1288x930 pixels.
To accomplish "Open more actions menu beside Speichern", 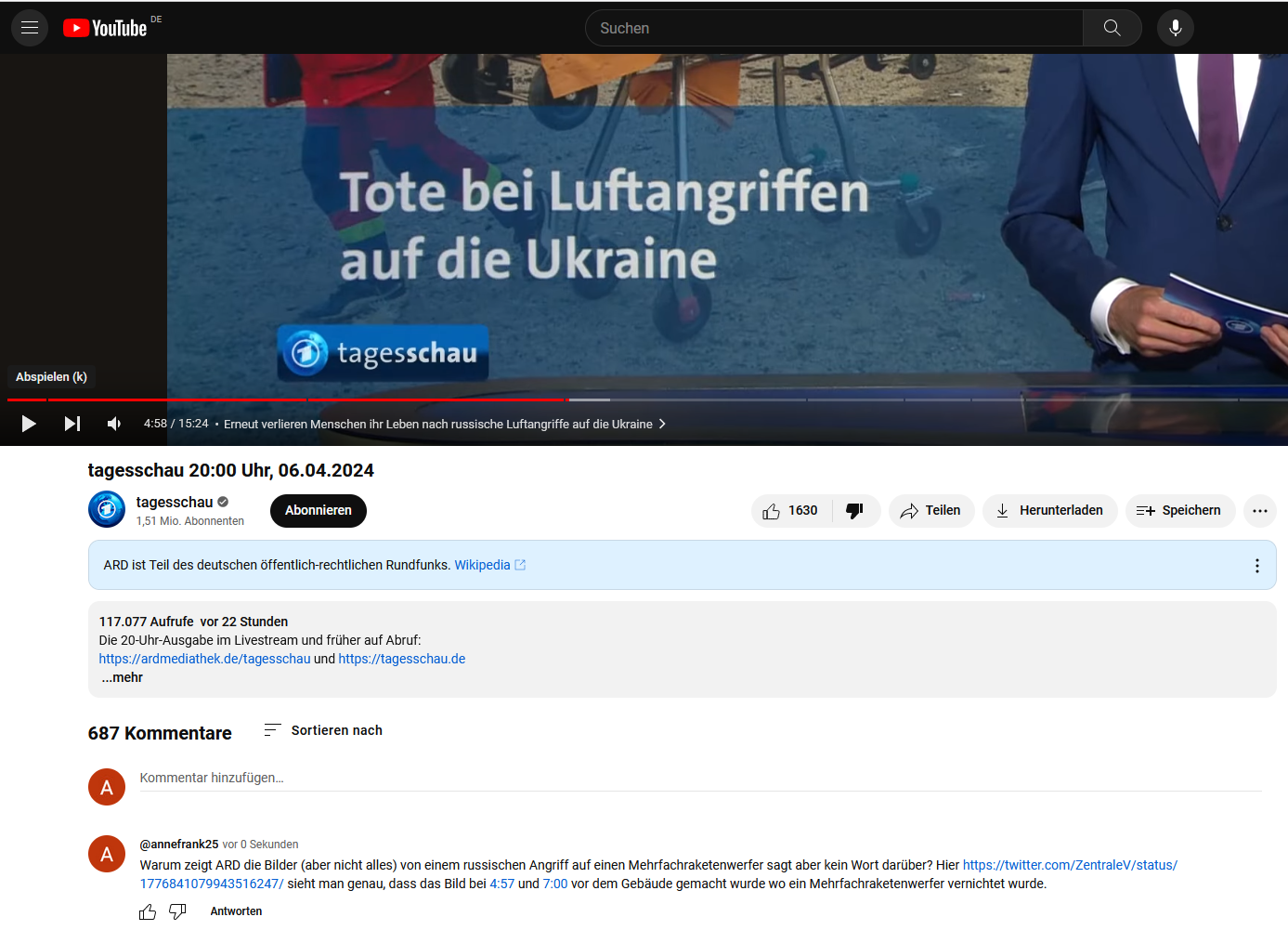I will [1260, 510].
